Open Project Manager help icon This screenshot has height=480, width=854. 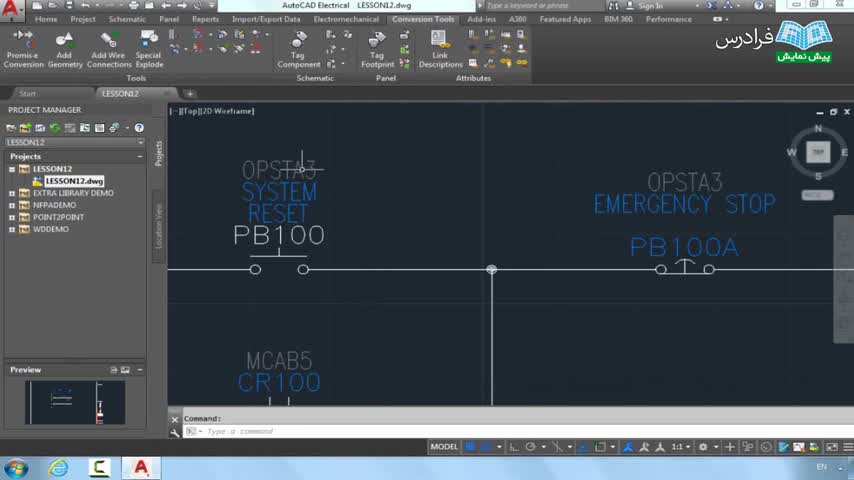pos(139,127)
